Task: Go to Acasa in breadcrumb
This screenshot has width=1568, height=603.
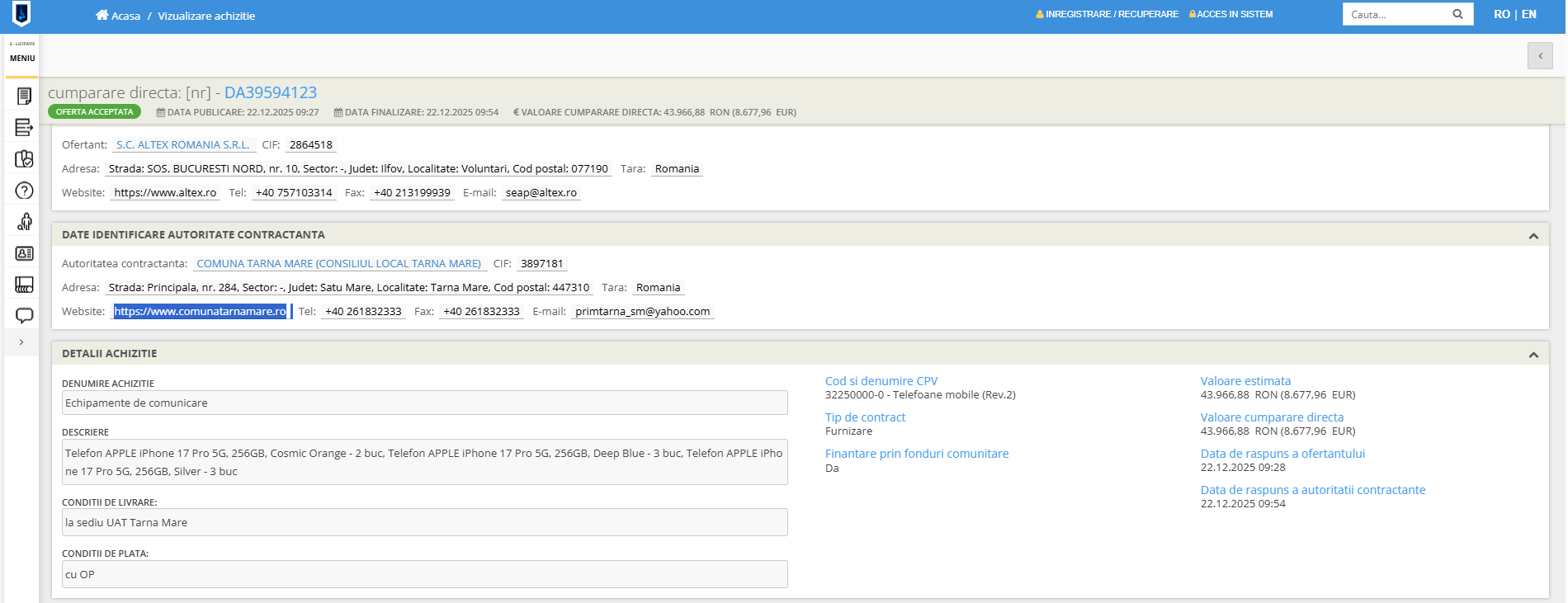Action: point(118,16)
